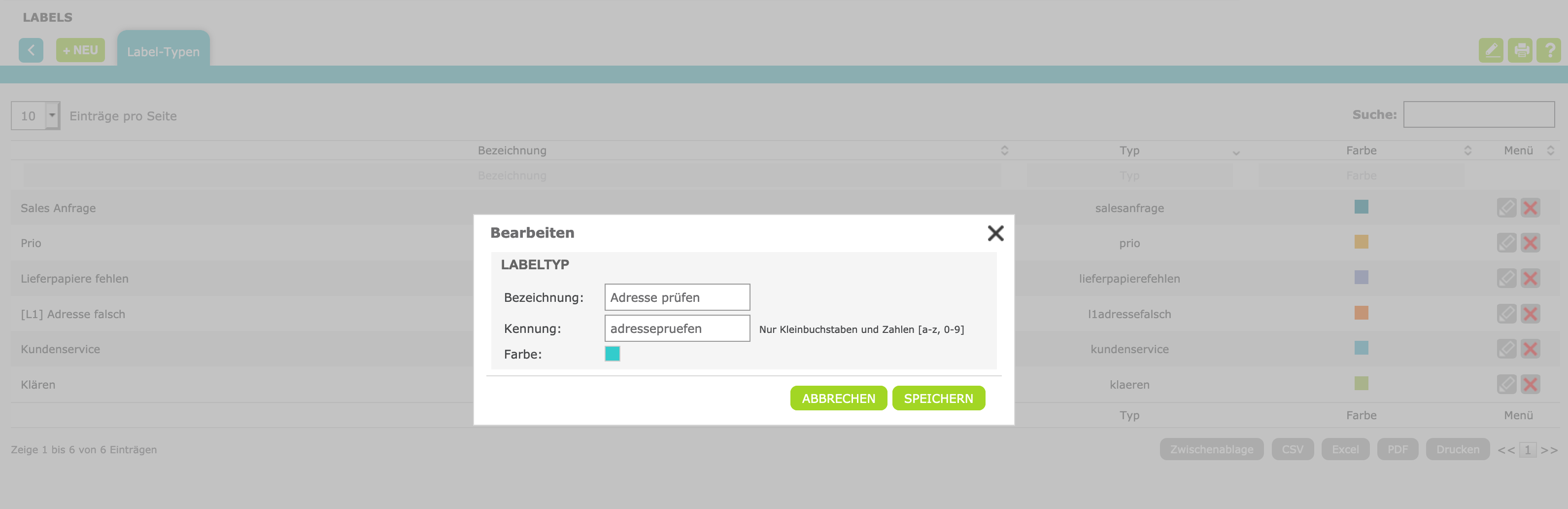Open the turquoise Farbe color swatch
This screenshot has width=1568, height=509.
613,354
